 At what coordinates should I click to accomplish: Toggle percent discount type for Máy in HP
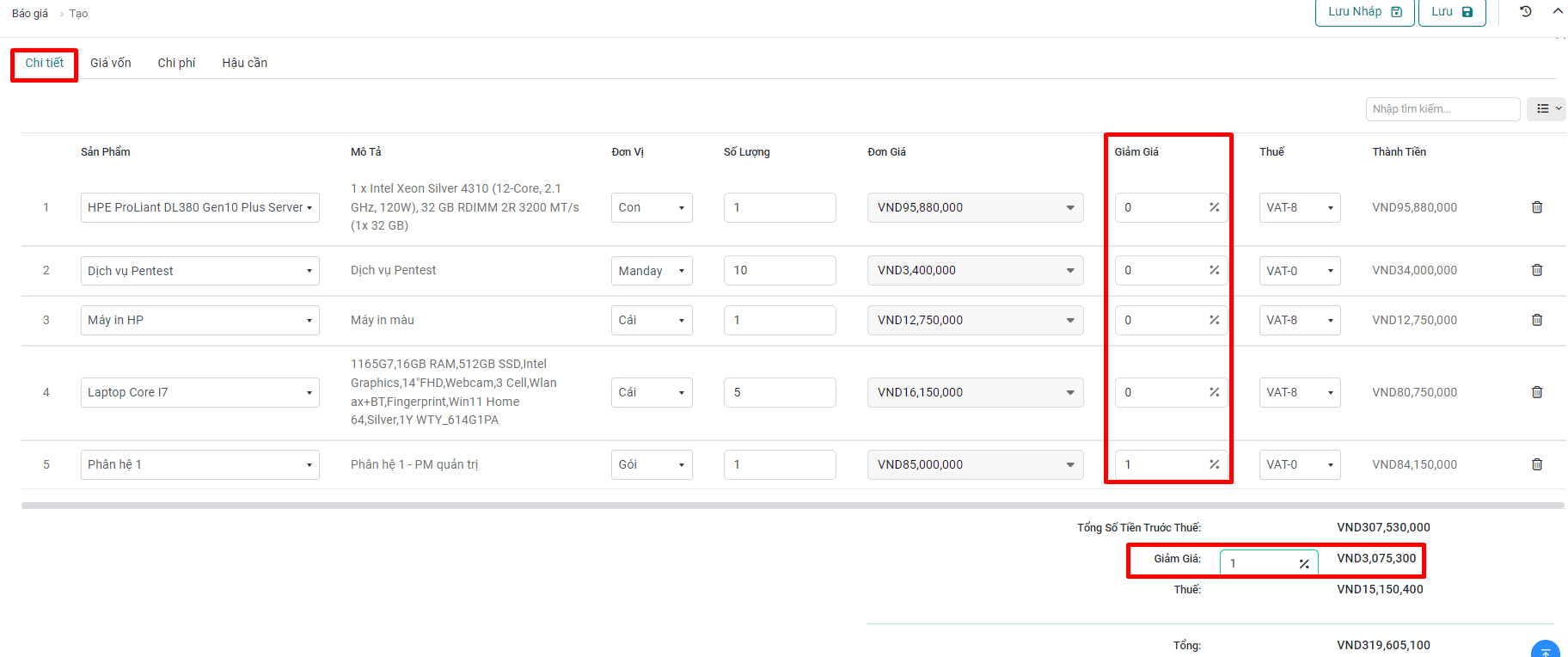[1214, 320]
